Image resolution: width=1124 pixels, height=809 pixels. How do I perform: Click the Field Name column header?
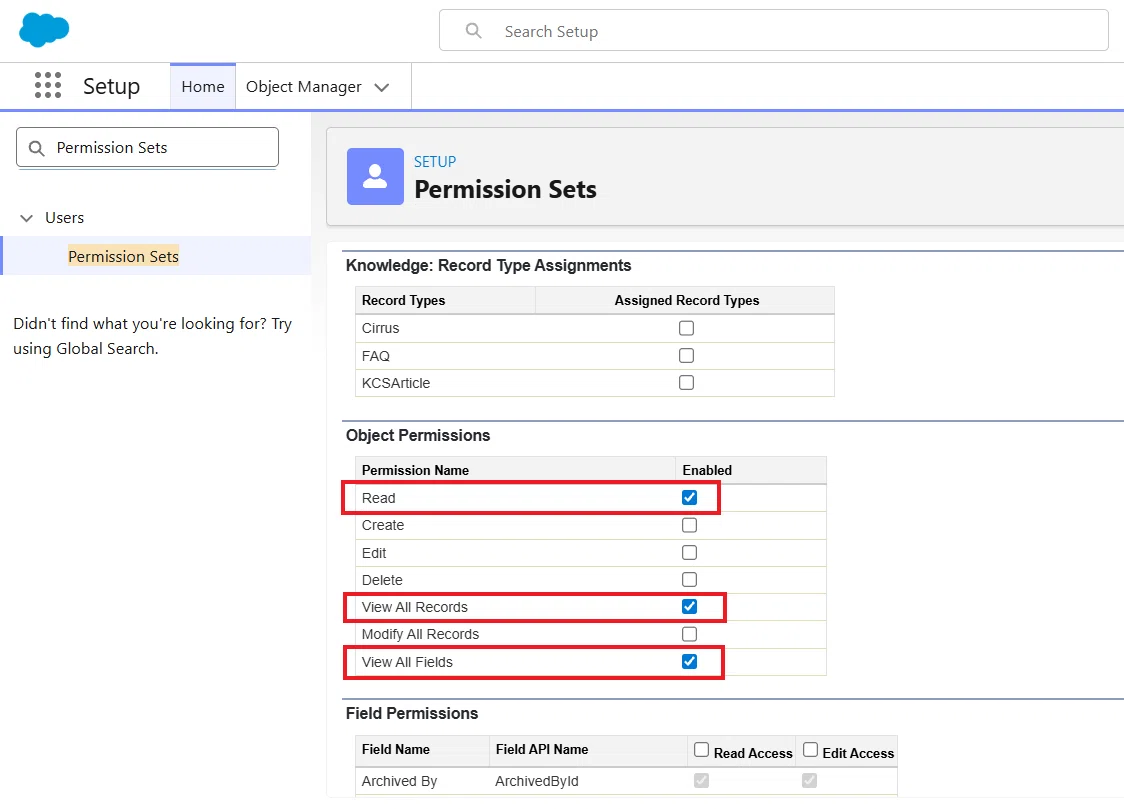point(396,750)
